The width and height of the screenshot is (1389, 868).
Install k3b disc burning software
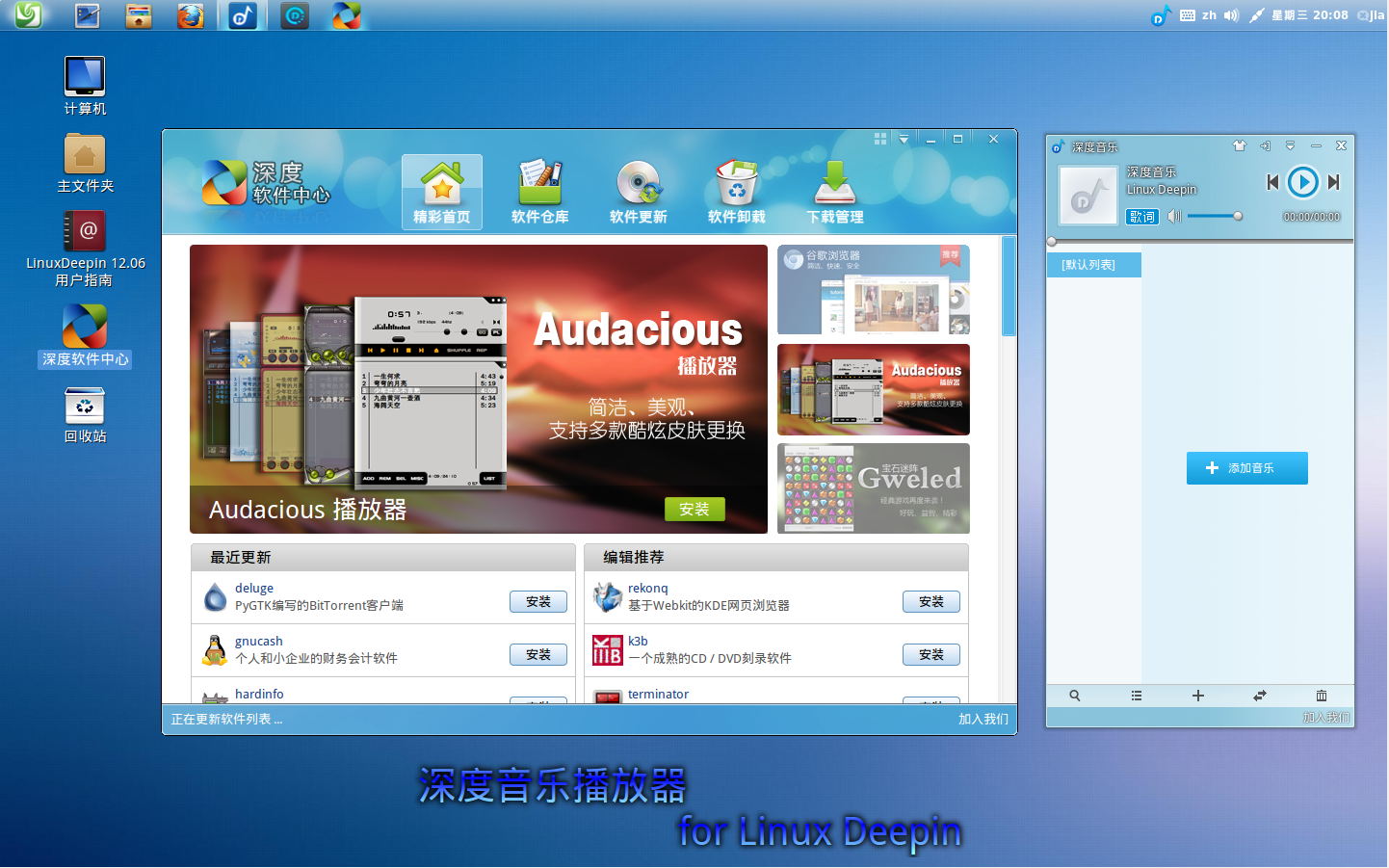click(931, 655)
